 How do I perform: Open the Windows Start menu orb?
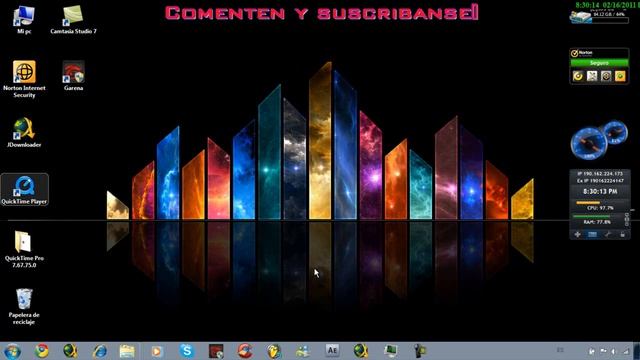12,351
